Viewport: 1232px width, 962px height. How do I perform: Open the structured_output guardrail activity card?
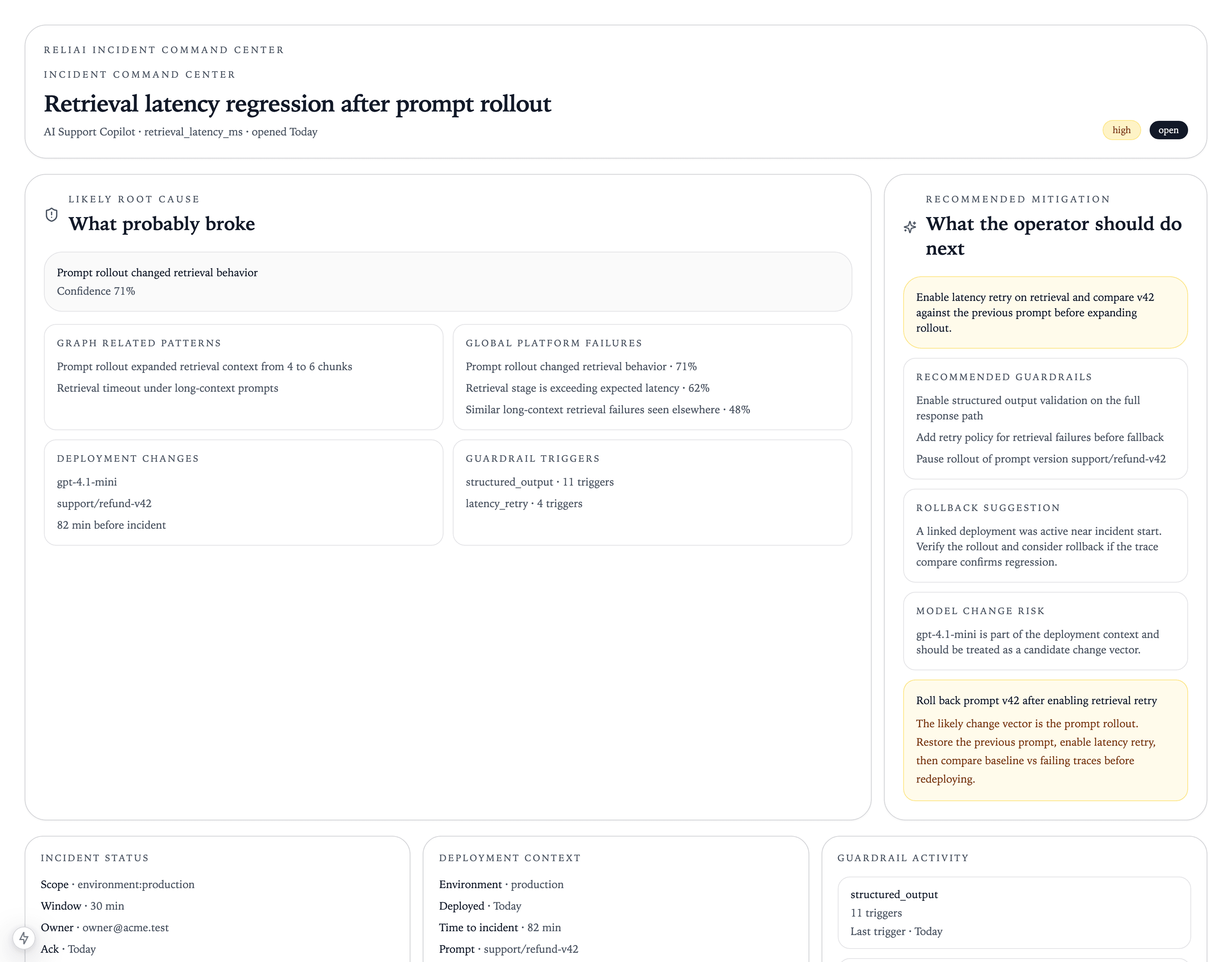[x=1013, y=912]
